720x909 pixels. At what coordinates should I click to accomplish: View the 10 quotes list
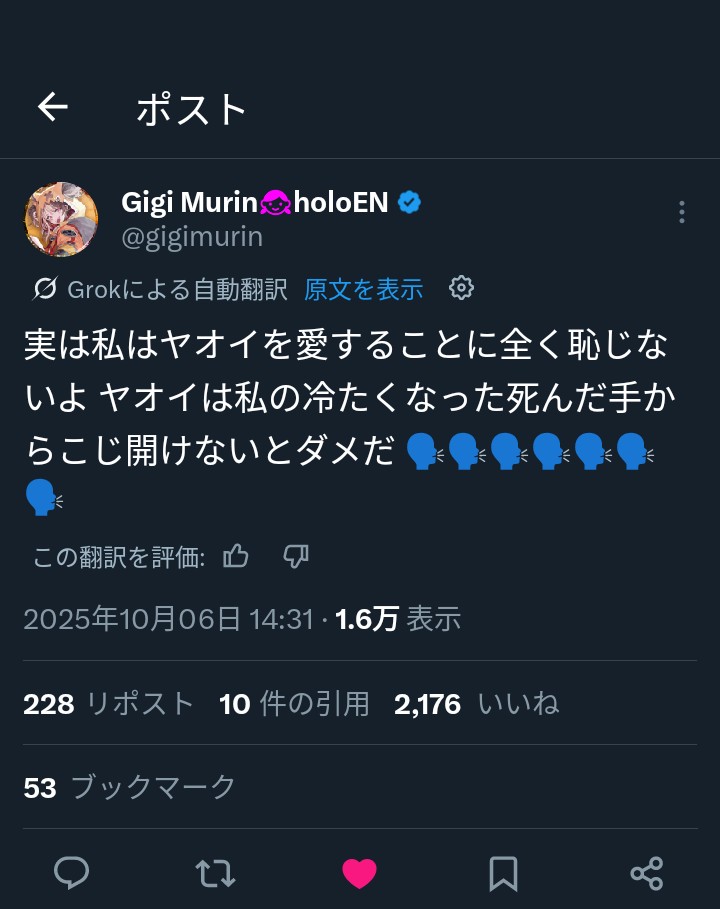click(294, 704)
